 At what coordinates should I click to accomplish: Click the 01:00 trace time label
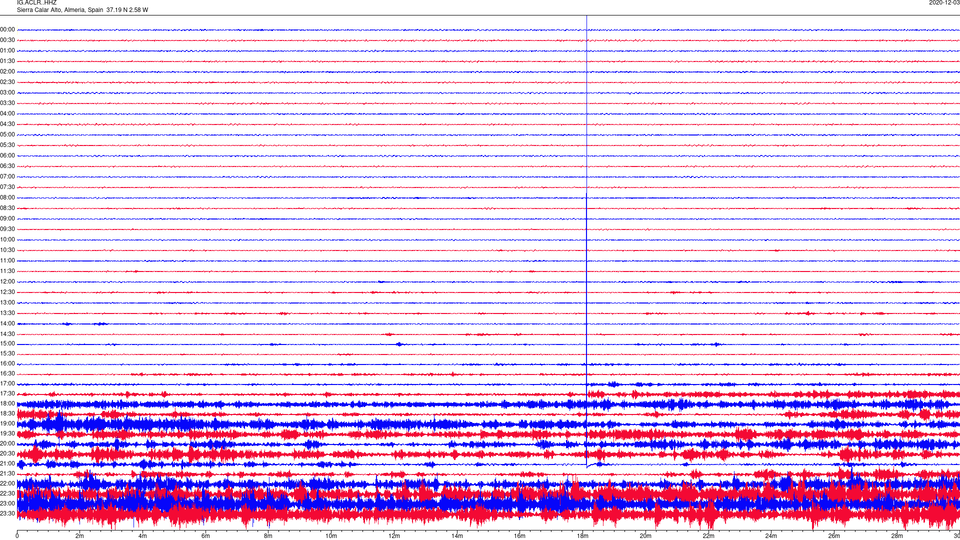click(7, 51)
